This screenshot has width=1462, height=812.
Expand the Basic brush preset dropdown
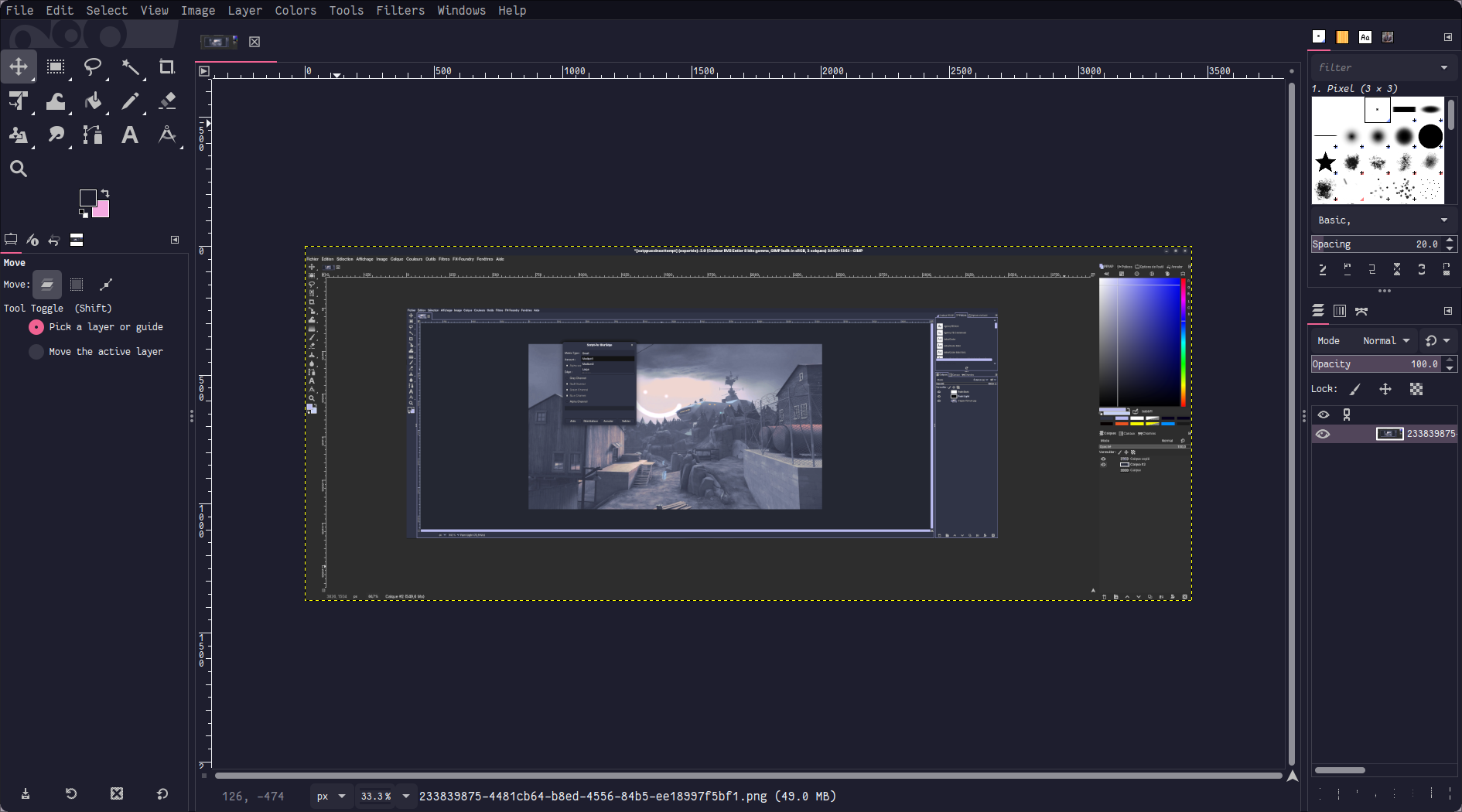[1443, 220]
